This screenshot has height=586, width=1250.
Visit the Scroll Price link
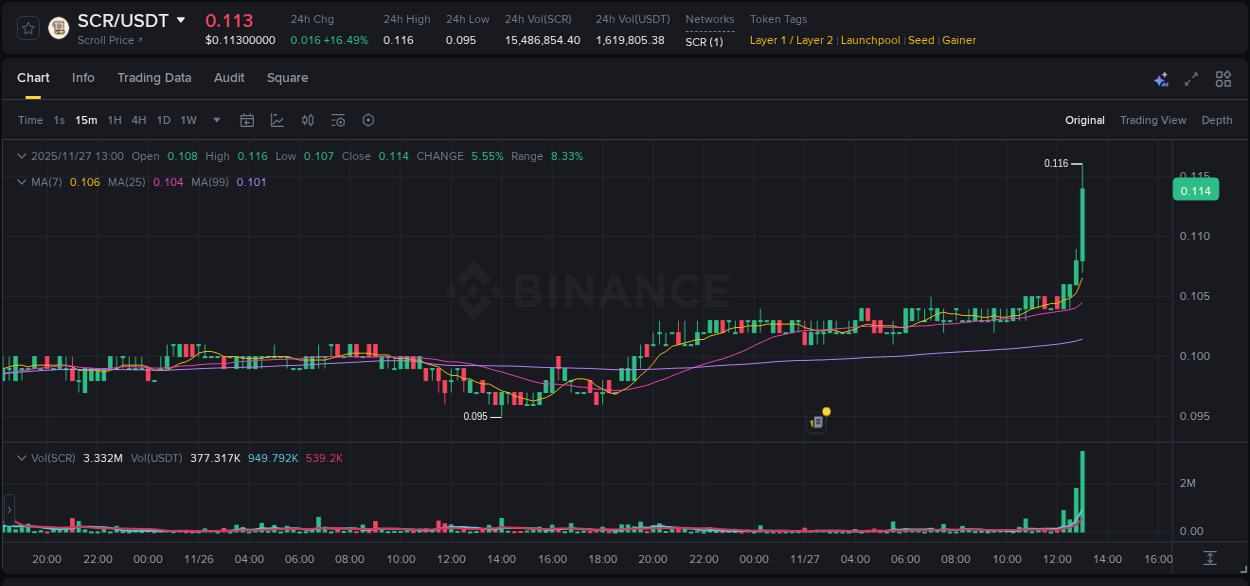click(x=107, y=40)
